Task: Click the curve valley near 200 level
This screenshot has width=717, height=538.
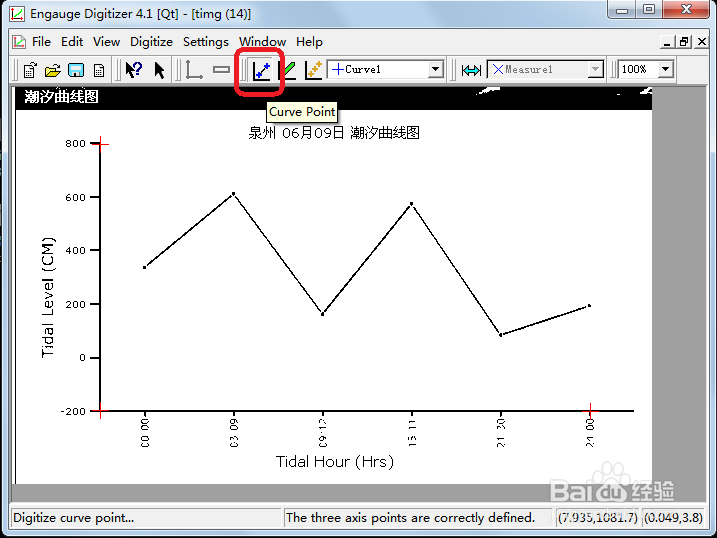Action: (x=322, y=314)
